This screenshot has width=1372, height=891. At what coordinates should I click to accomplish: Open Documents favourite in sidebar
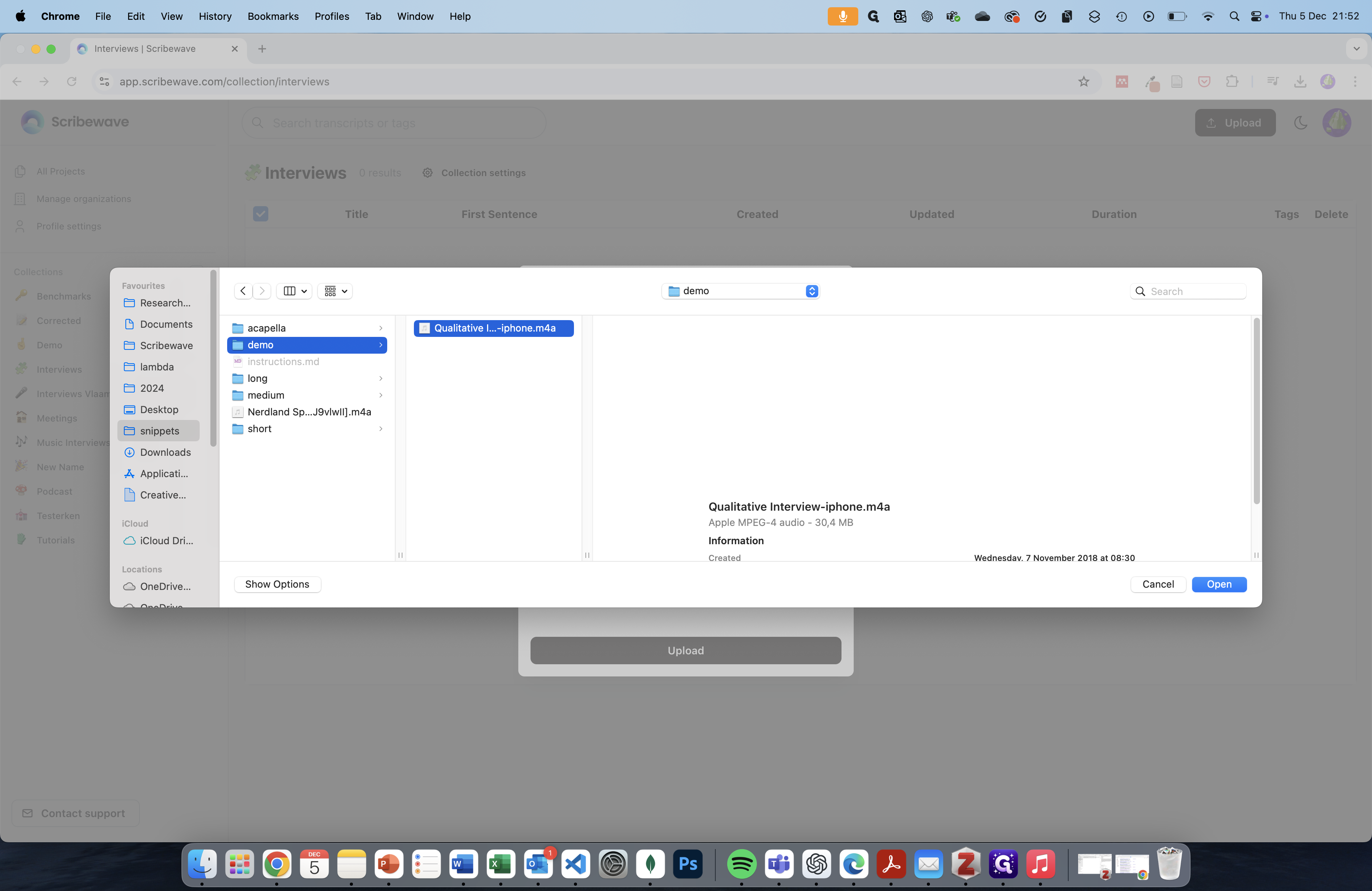click(x=159, y=324)
